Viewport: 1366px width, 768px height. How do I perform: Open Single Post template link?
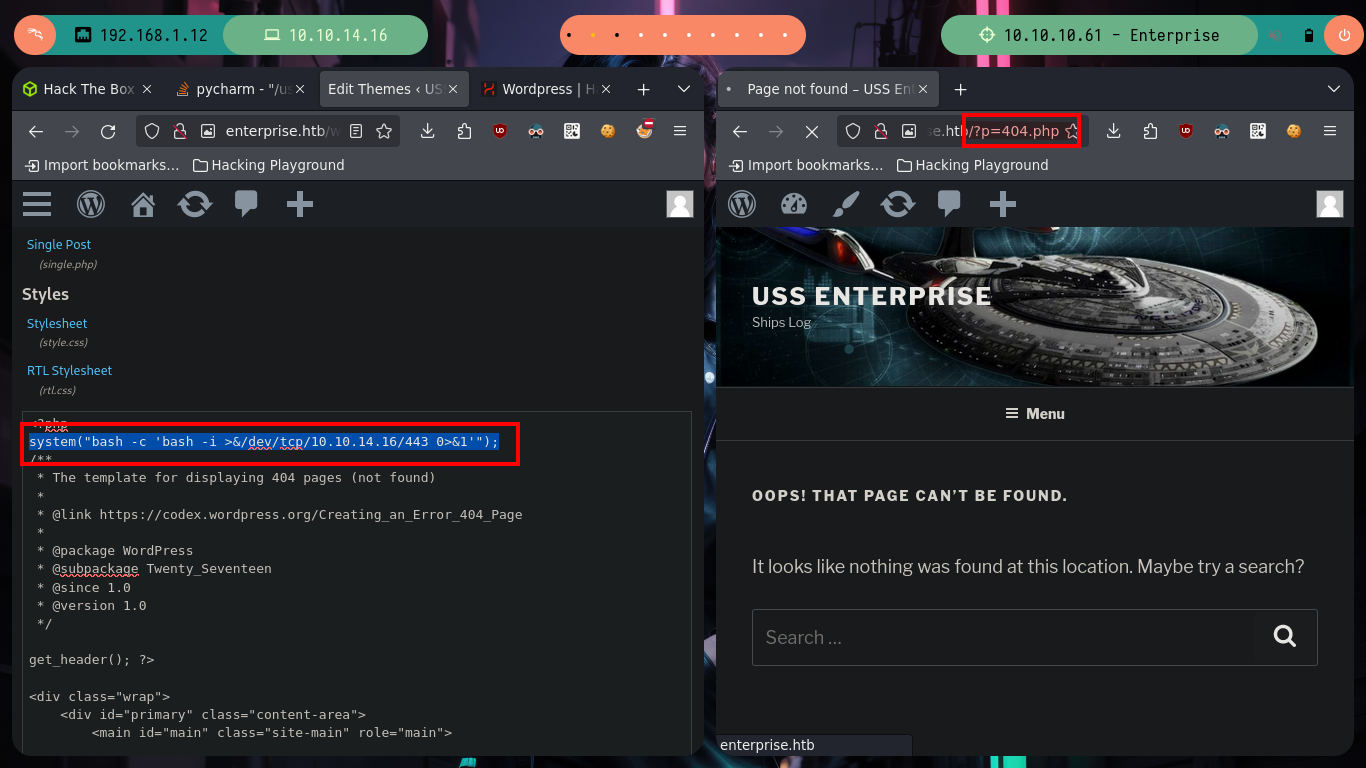click(59, 244)
